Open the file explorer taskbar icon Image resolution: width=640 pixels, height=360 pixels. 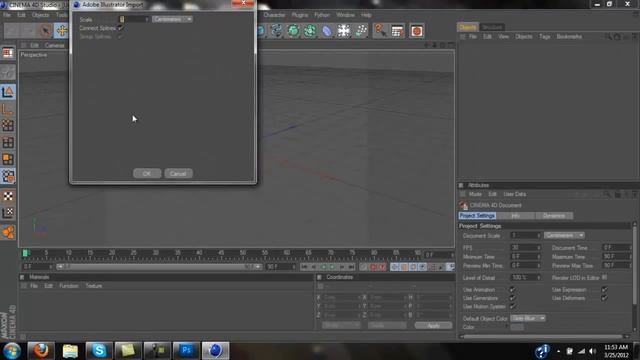click(x=70, y=350)
